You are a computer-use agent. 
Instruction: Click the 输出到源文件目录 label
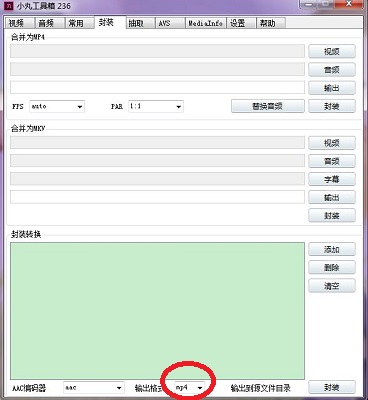[260, 388]
